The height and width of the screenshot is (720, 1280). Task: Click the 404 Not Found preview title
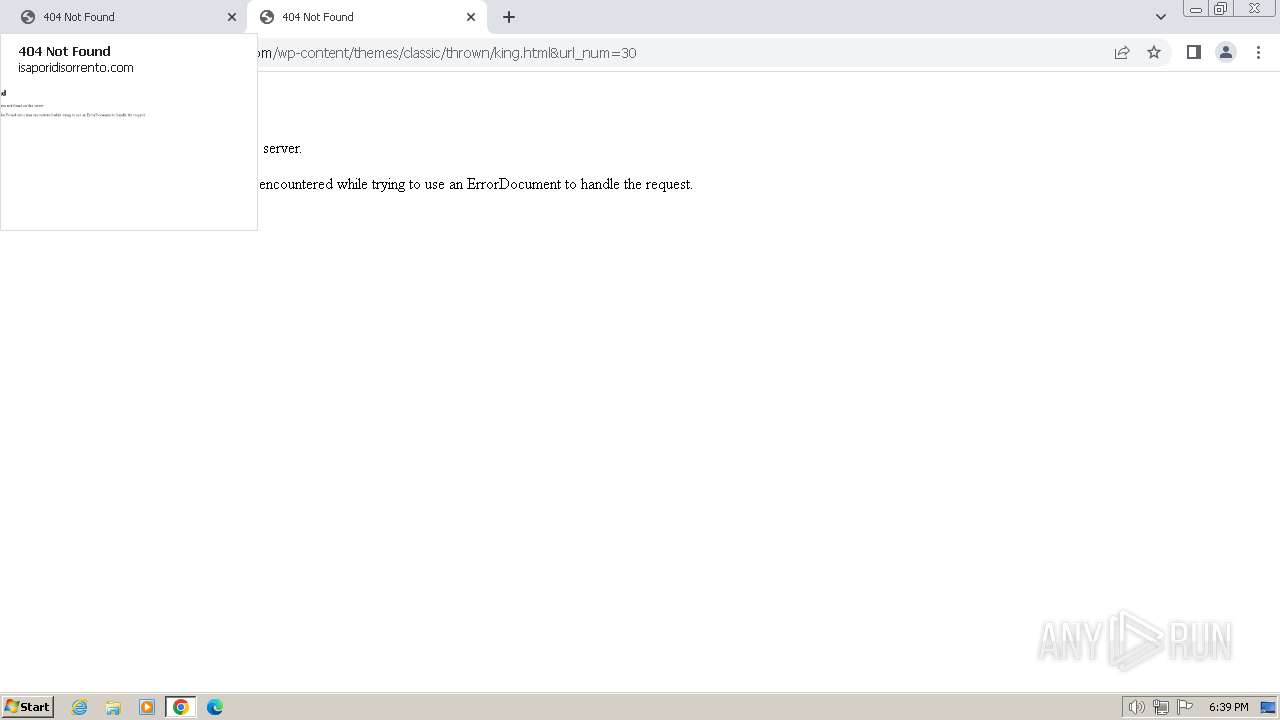[x=65, y=51]
